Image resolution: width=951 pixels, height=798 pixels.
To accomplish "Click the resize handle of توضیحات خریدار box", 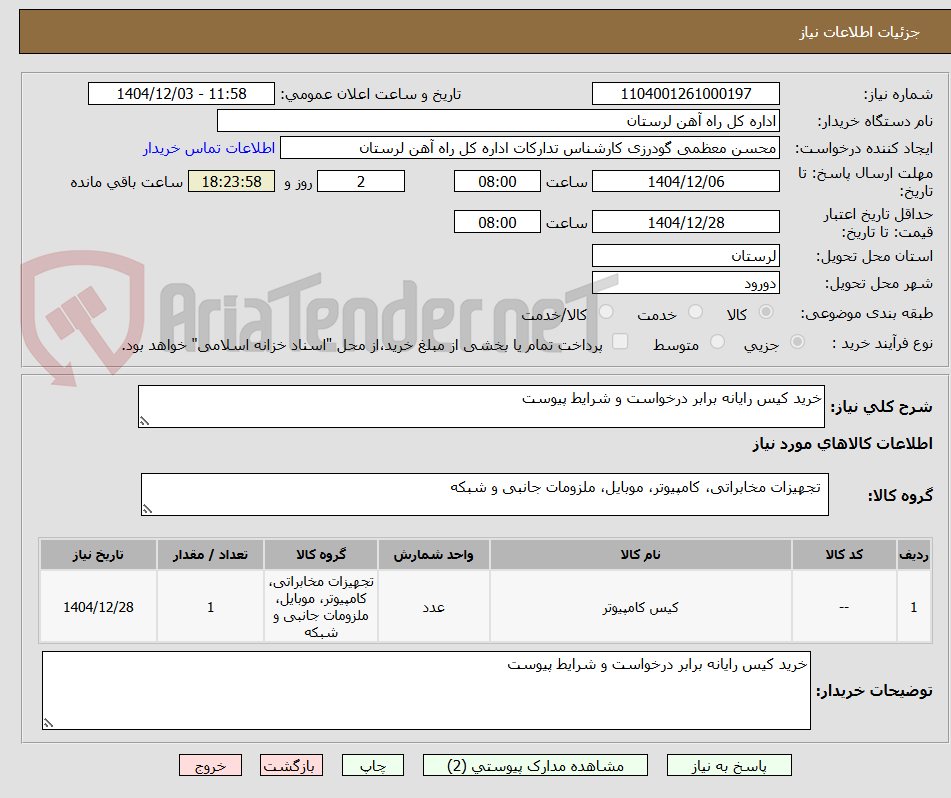I will coord(49,723).
